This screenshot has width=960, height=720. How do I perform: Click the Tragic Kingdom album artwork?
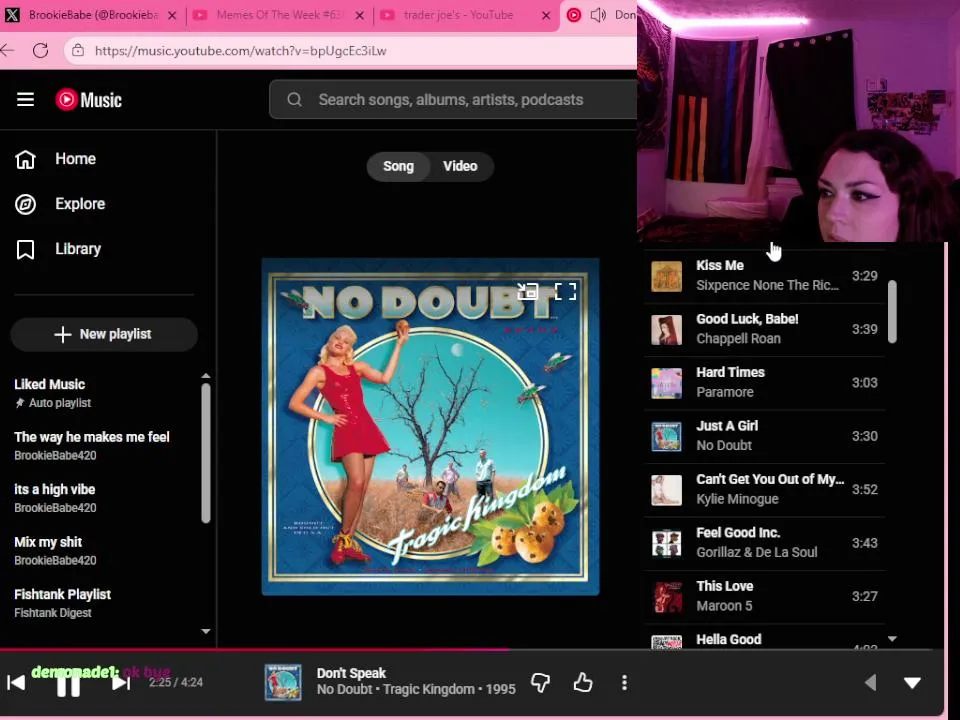tap(430, 426)
